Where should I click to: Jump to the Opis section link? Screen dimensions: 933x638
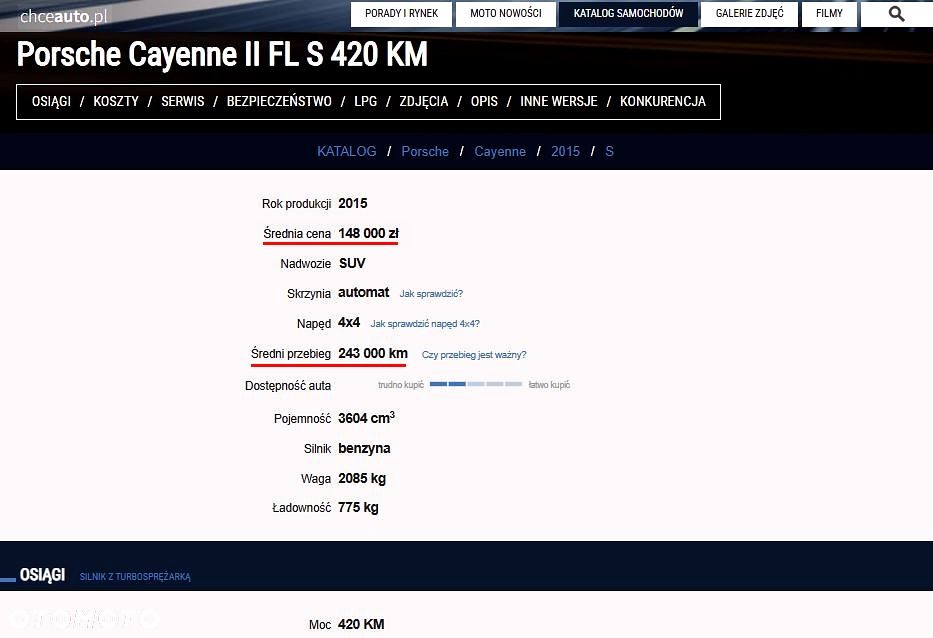click(x=484, y=102)
